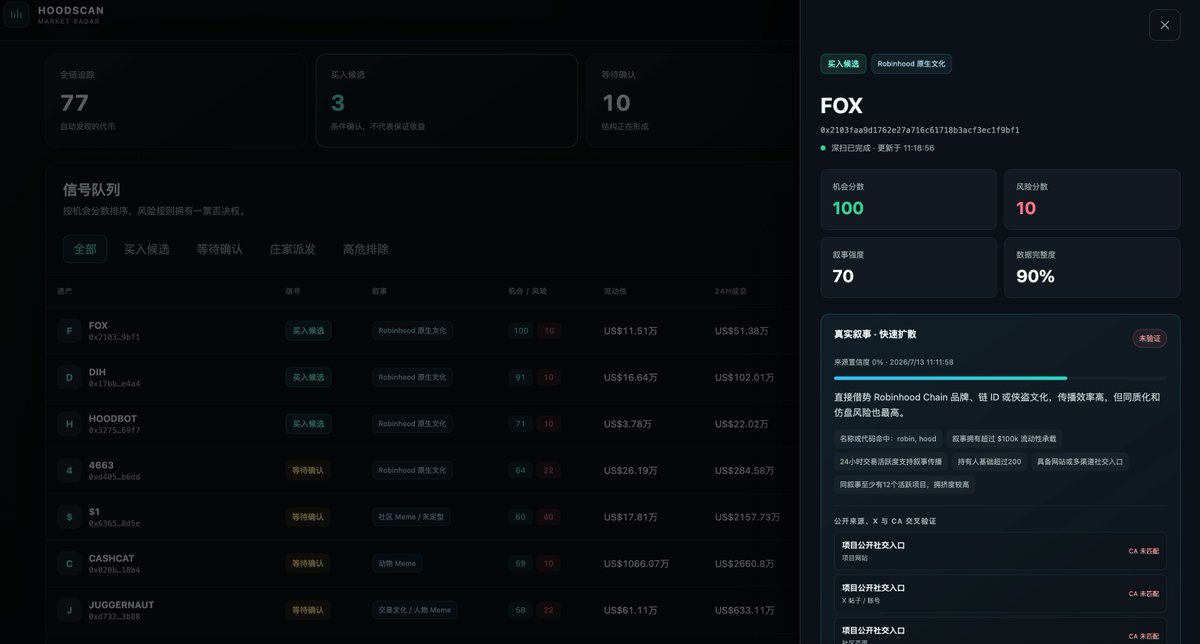The height and width of the screenshot is (644, 1200).
Task: Click the 等待确认 badge in the 4663 row
Action: click(x=308, y=470)
